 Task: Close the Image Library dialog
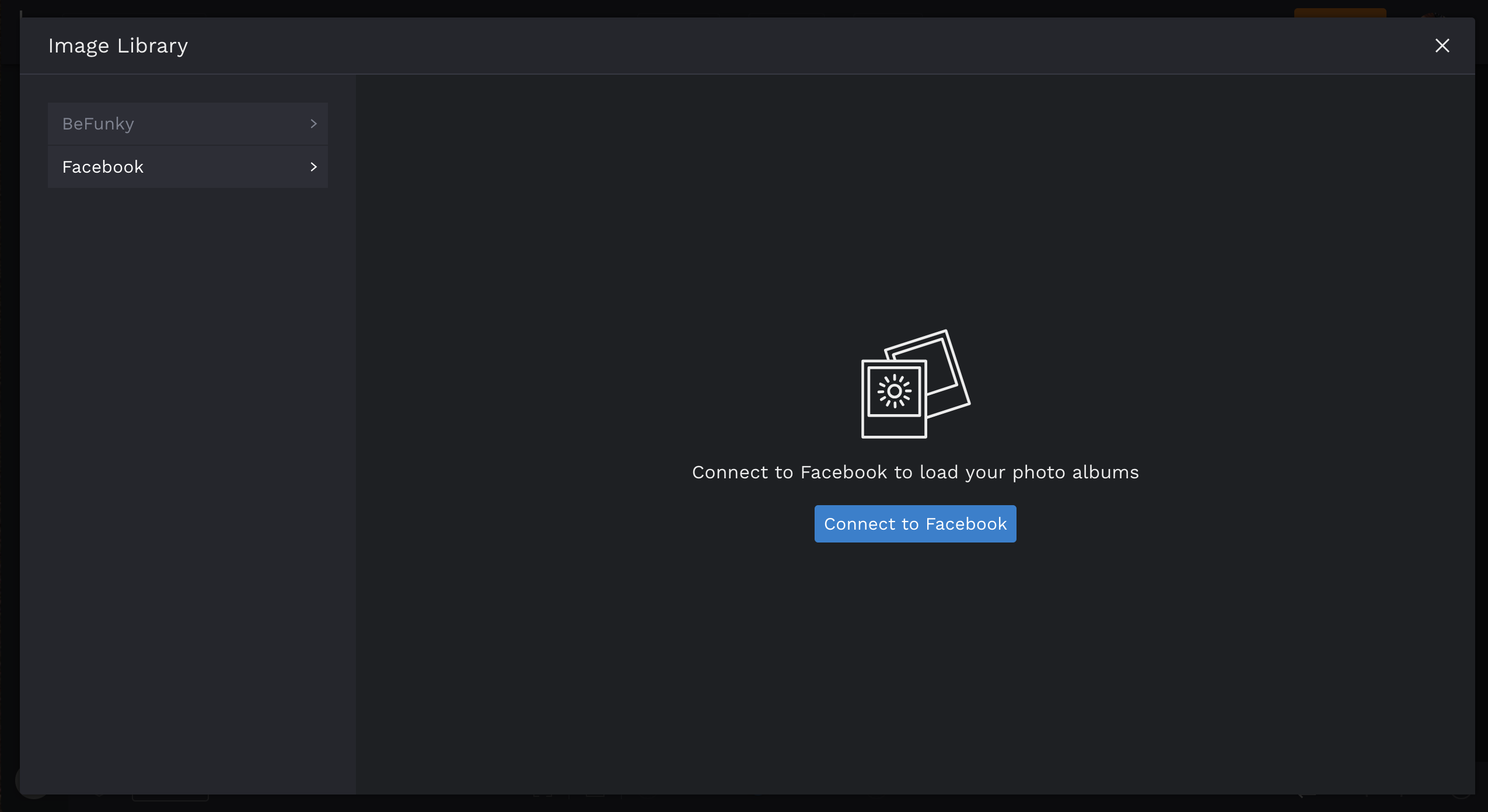click(1442, 45)
